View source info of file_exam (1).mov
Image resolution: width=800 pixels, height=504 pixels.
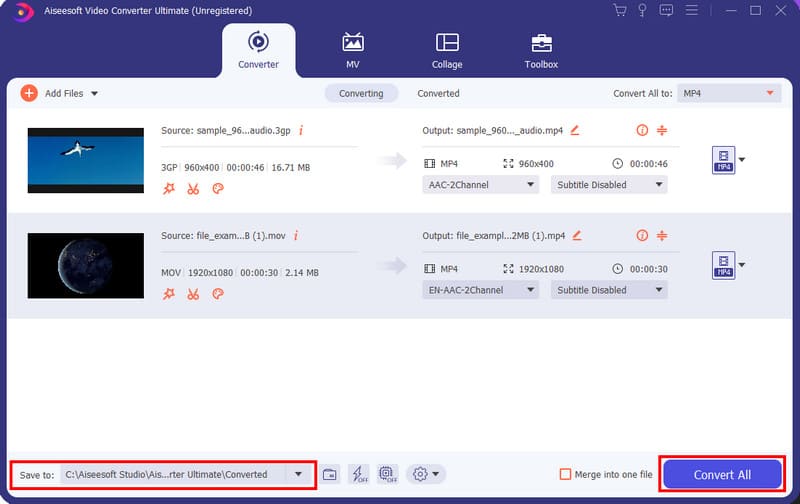296,236
